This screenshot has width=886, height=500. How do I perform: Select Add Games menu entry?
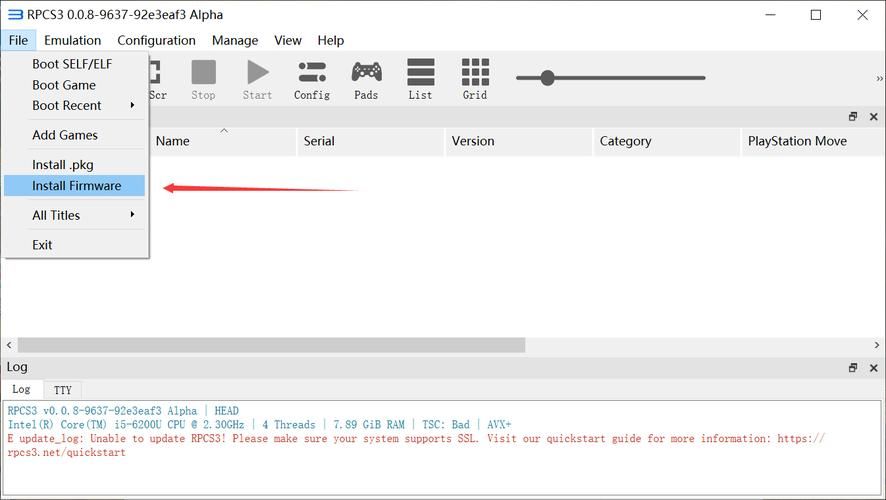tap(74, 135)
